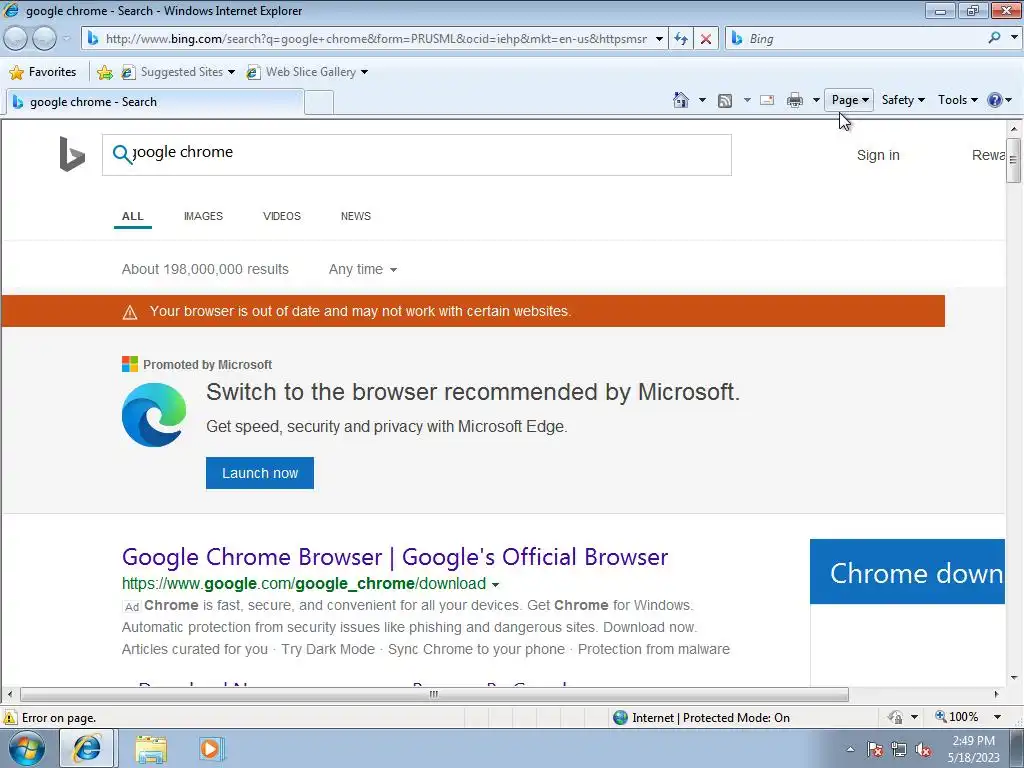Screen dimensions: 1024x768
Task: Click the google.com/google_chrome/download URL
Action: pos(304,584)
